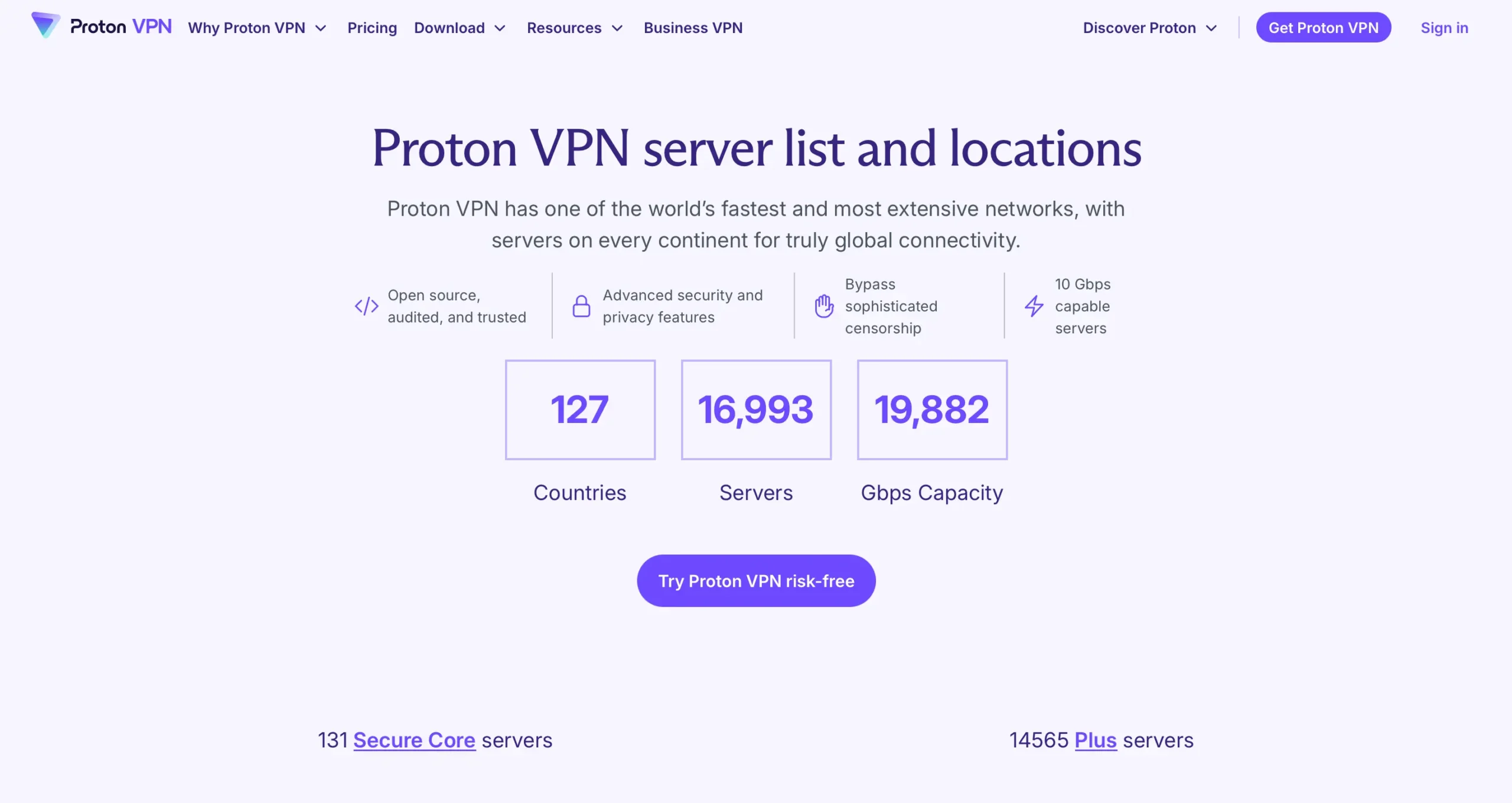Image resolution: width=1512 pixels, height=803 pixels.
Task: Click the 16,993 Servers stat box
Action: tap(756, 409)
